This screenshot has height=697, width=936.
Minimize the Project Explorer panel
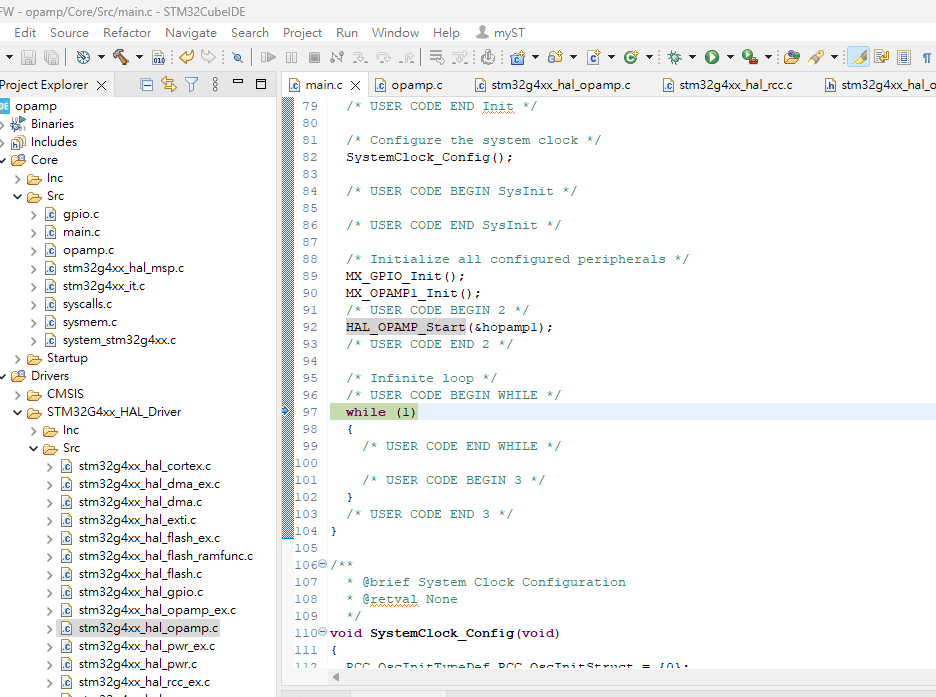pos(238,84)
